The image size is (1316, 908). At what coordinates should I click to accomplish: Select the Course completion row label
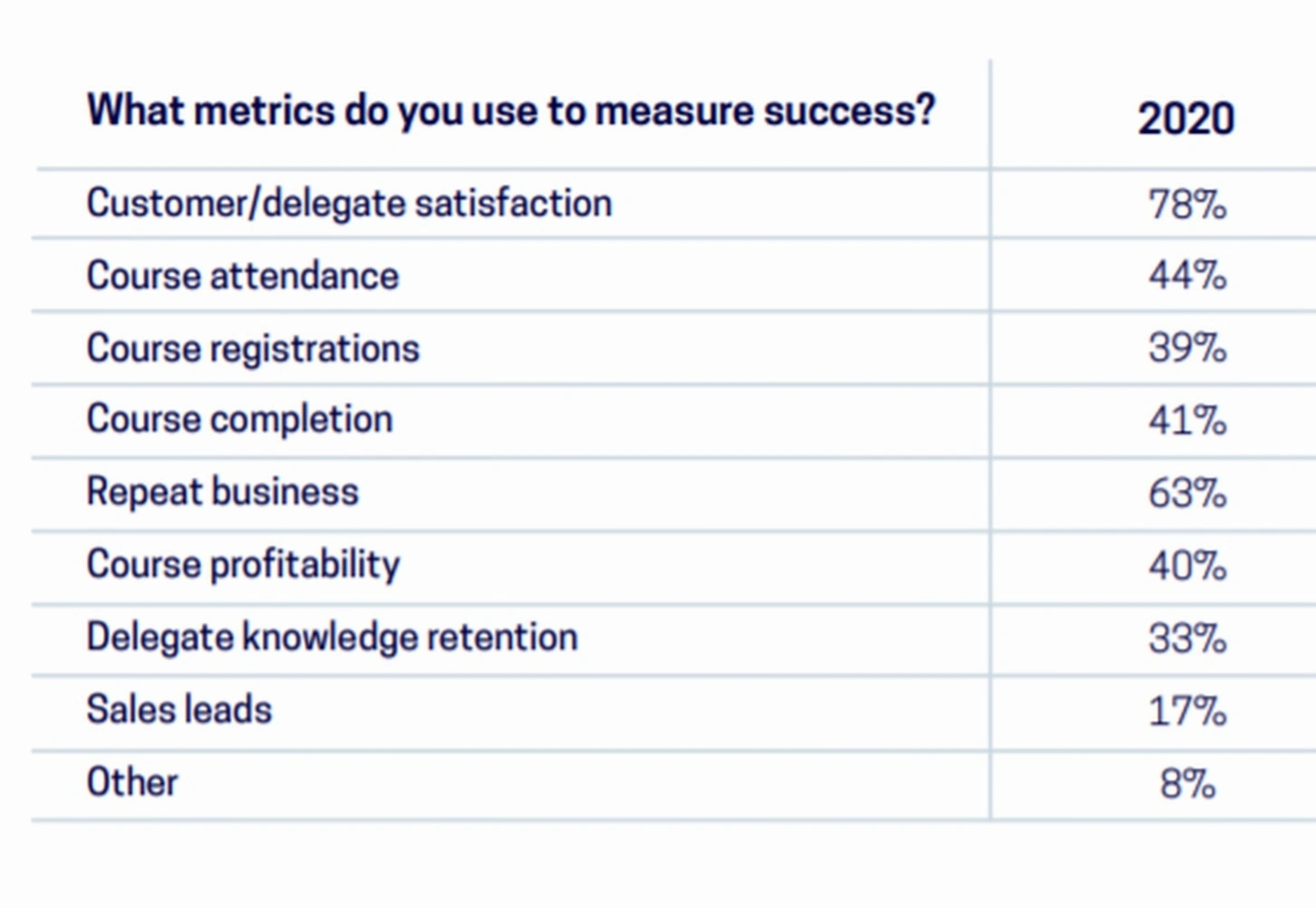239,420
